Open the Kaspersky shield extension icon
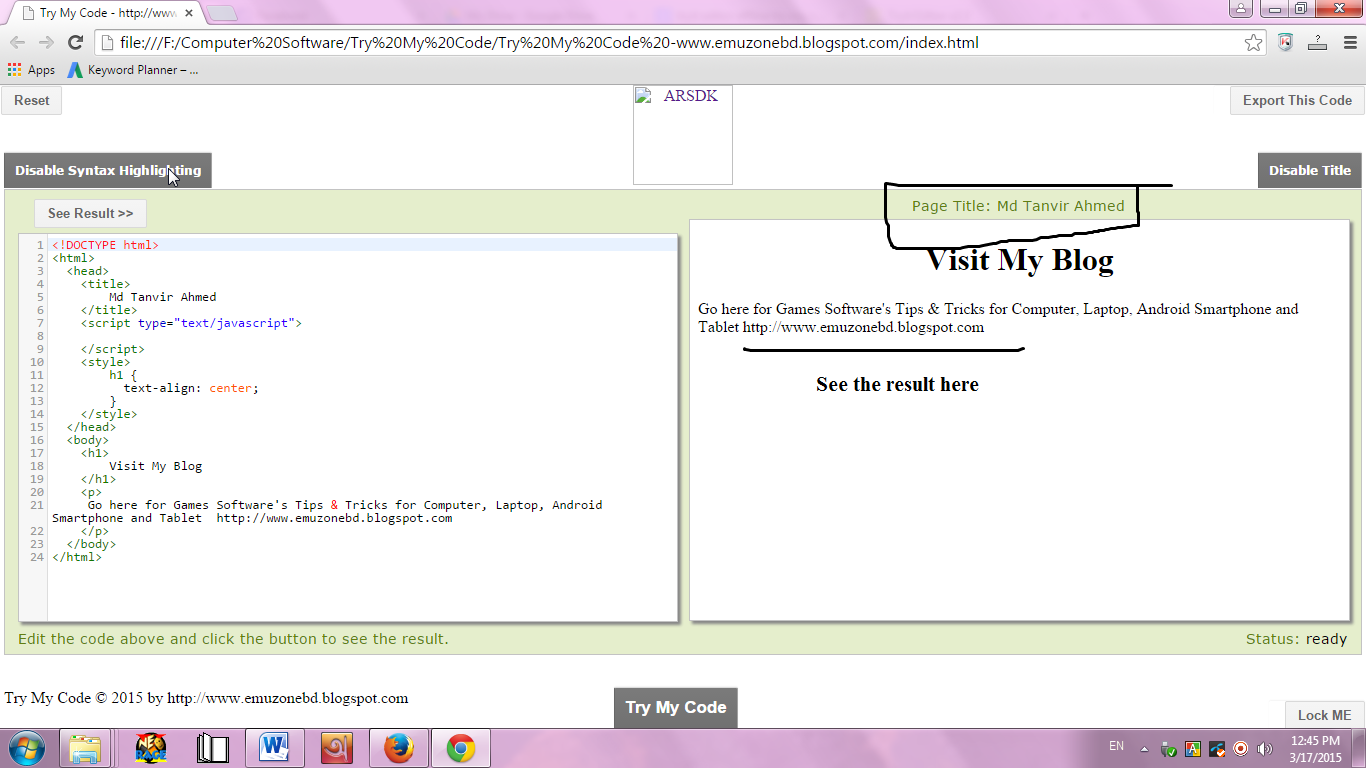Viewport: 1366px width, 768px height. click(1285, 42)
